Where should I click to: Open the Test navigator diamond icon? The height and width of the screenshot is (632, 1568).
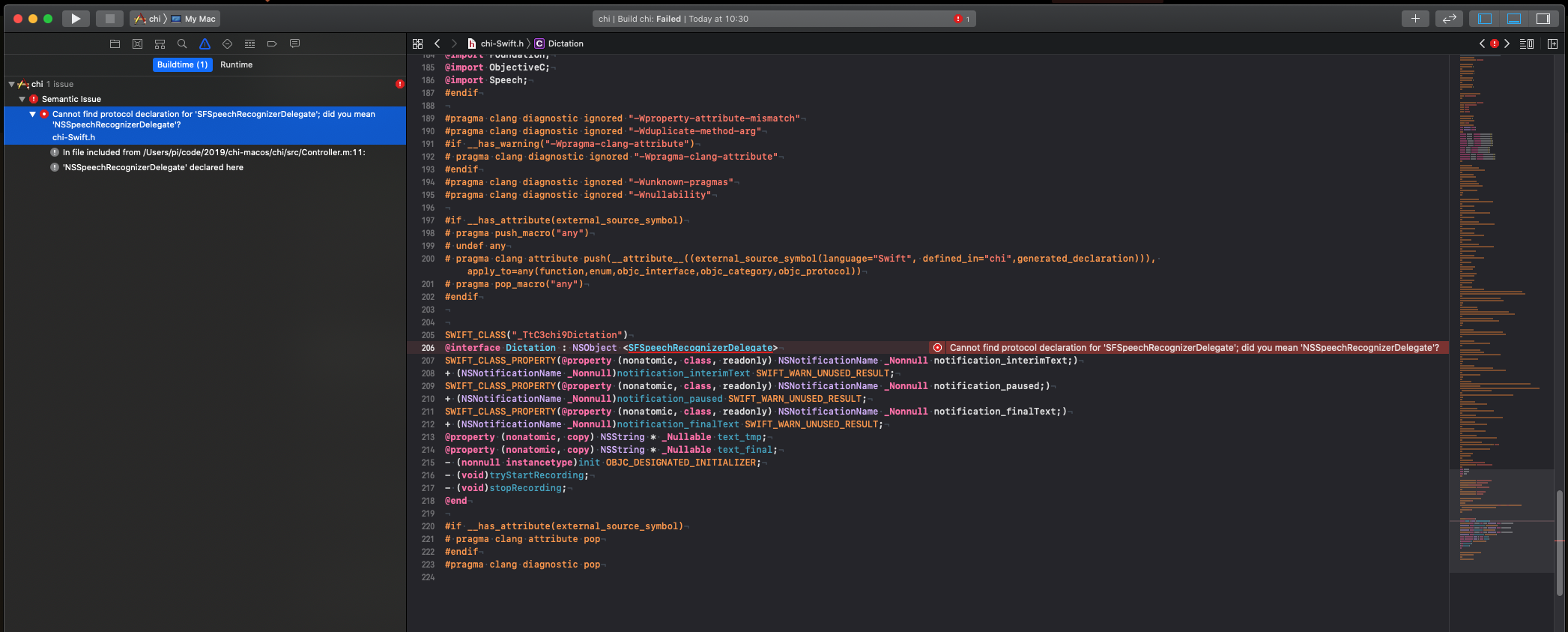[227, 43]
